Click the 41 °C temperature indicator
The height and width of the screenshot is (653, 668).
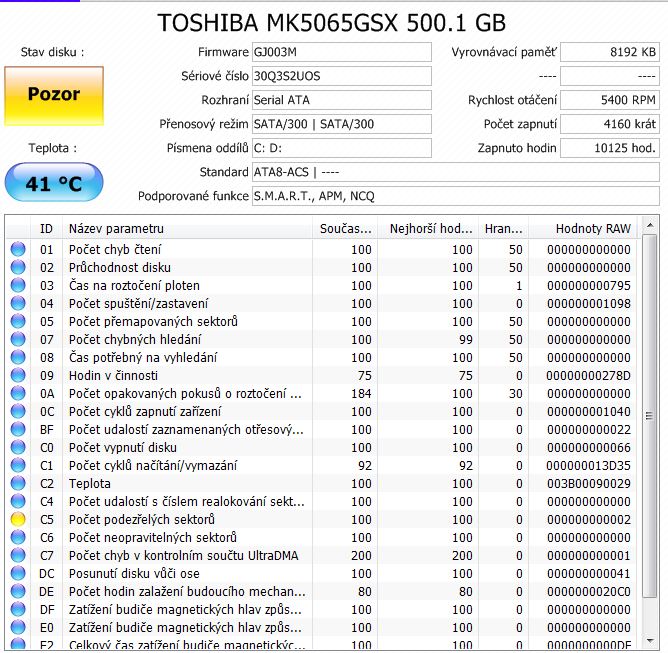53,184
